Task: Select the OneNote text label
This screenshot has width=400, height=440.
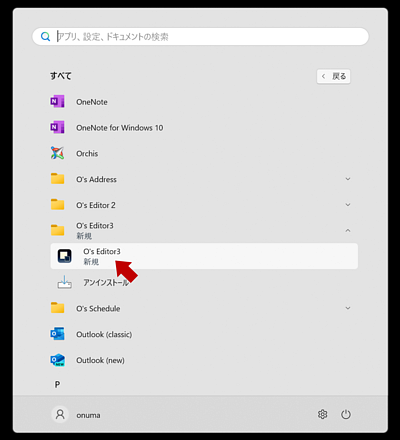Action: point(92,102)
